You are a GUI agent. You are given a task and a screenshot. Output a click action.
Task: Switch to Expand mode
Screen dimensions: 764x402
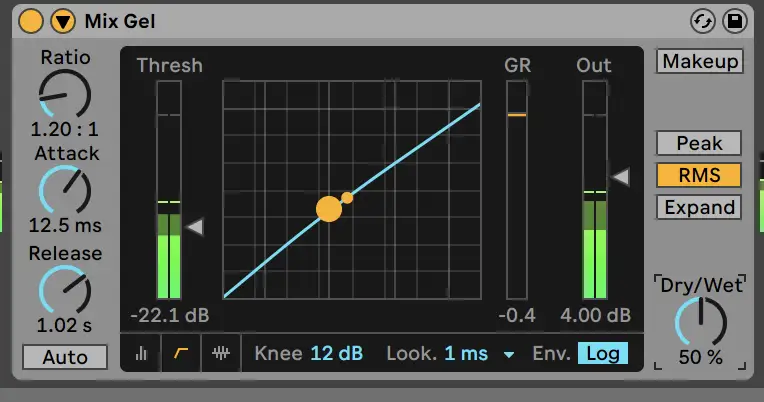[x=699, y=208]
